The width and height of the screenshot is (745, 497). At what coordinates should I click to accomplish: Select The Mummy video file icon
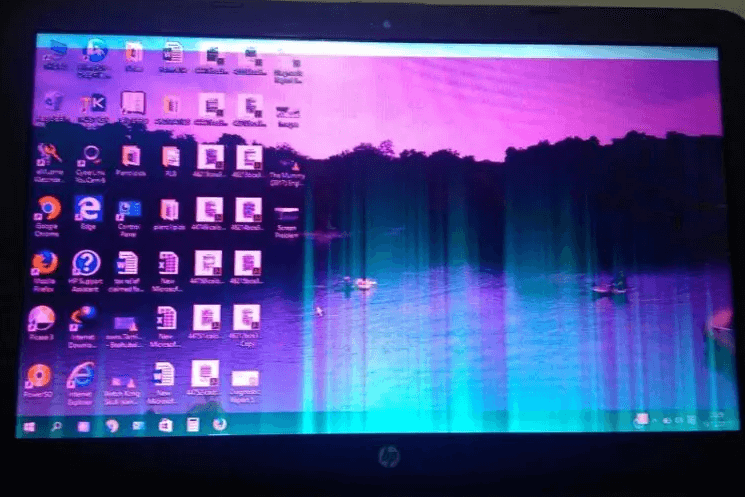286,159
